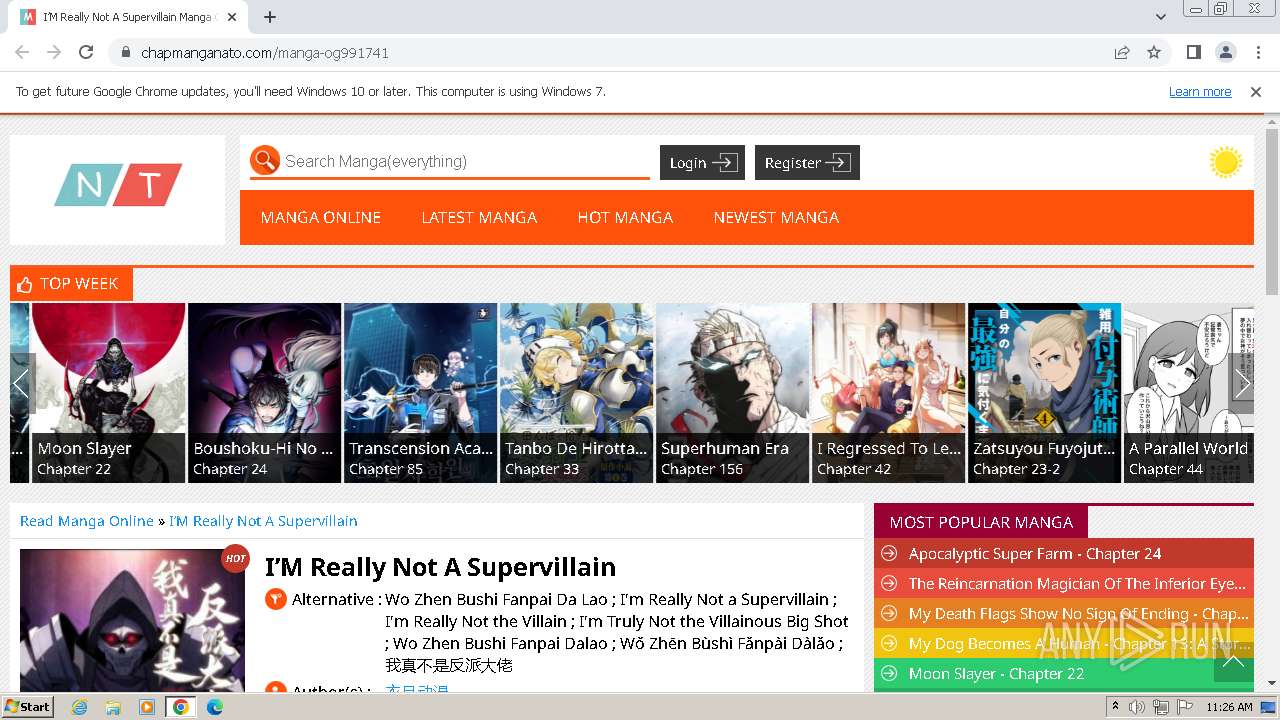Open Chapter 85 under Transcension Academy
Screen dimensions: 1280x720
coord(385,469)
